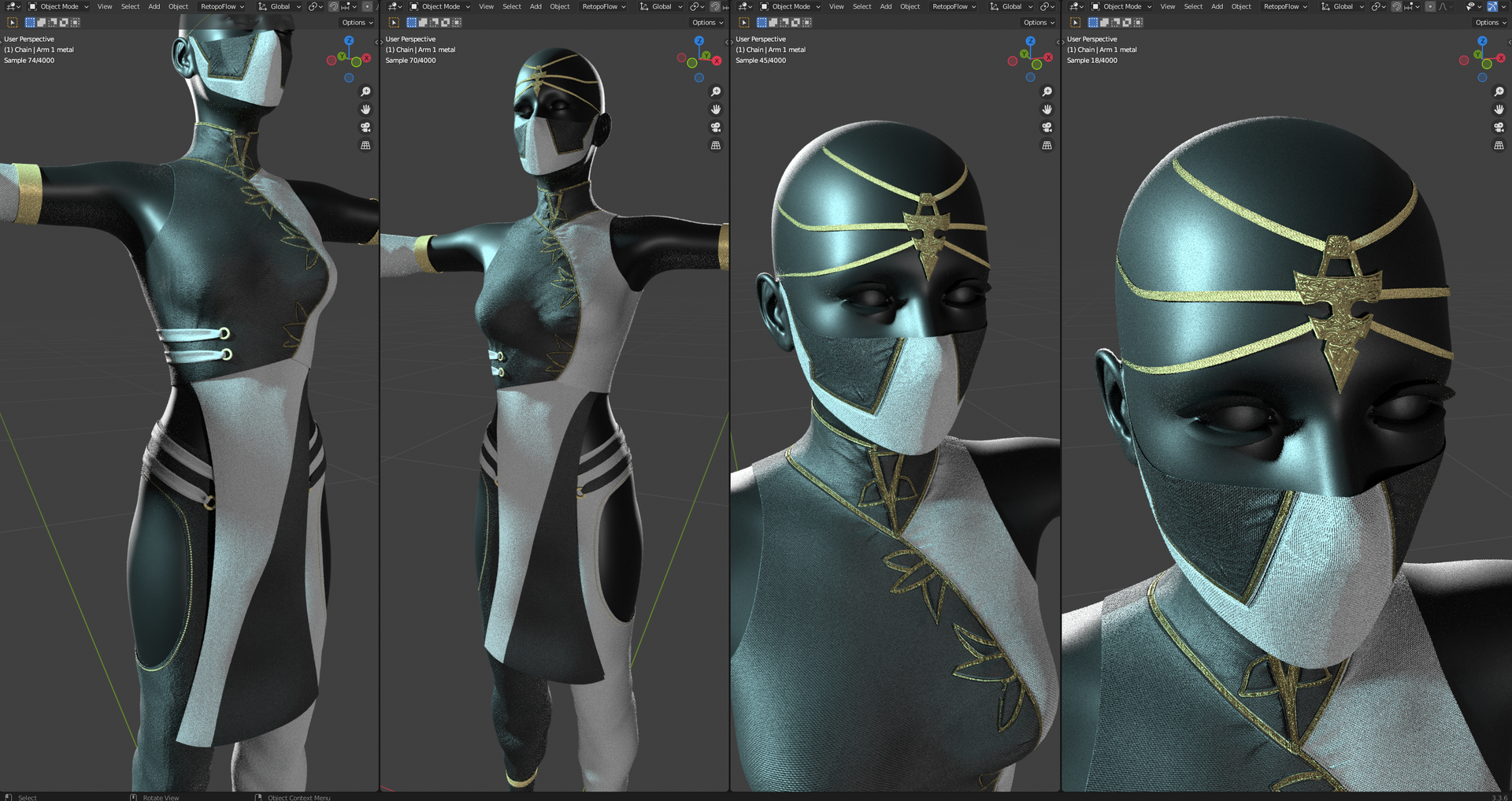Click the red X axis on rightmost gizmo
The height and width of the screenshot is (801, 1512).
(1500, 57)
